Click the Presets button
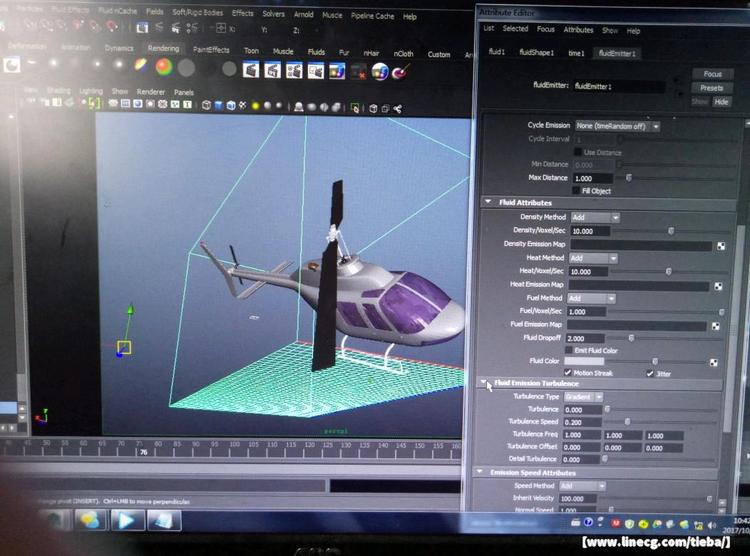Image resolution: width=750 pixels, height=556 pixels. click(x=711, y=88)
